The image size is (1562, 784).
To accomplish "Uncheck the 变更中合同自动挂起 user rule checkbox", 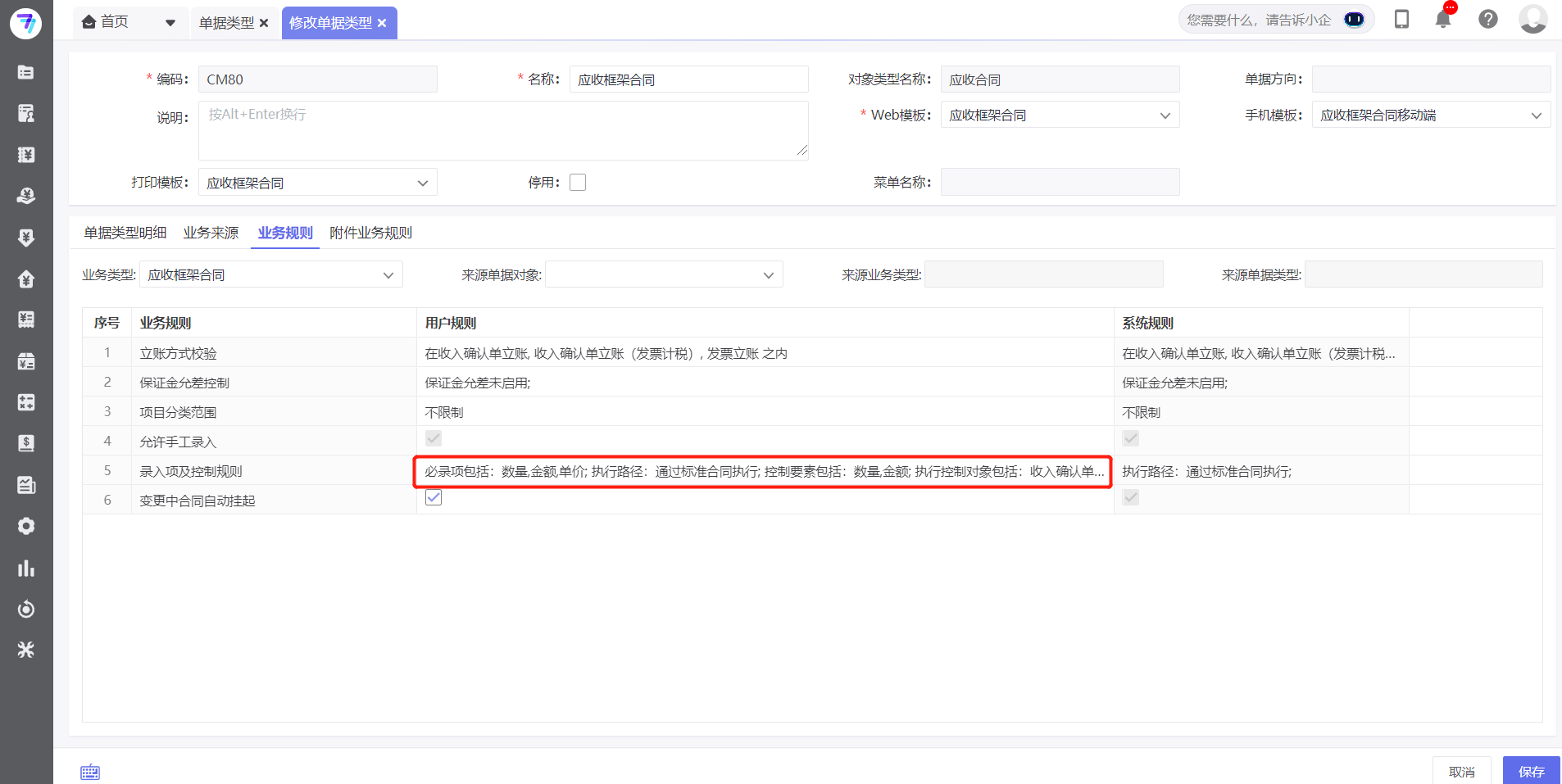I will (433, 496).
